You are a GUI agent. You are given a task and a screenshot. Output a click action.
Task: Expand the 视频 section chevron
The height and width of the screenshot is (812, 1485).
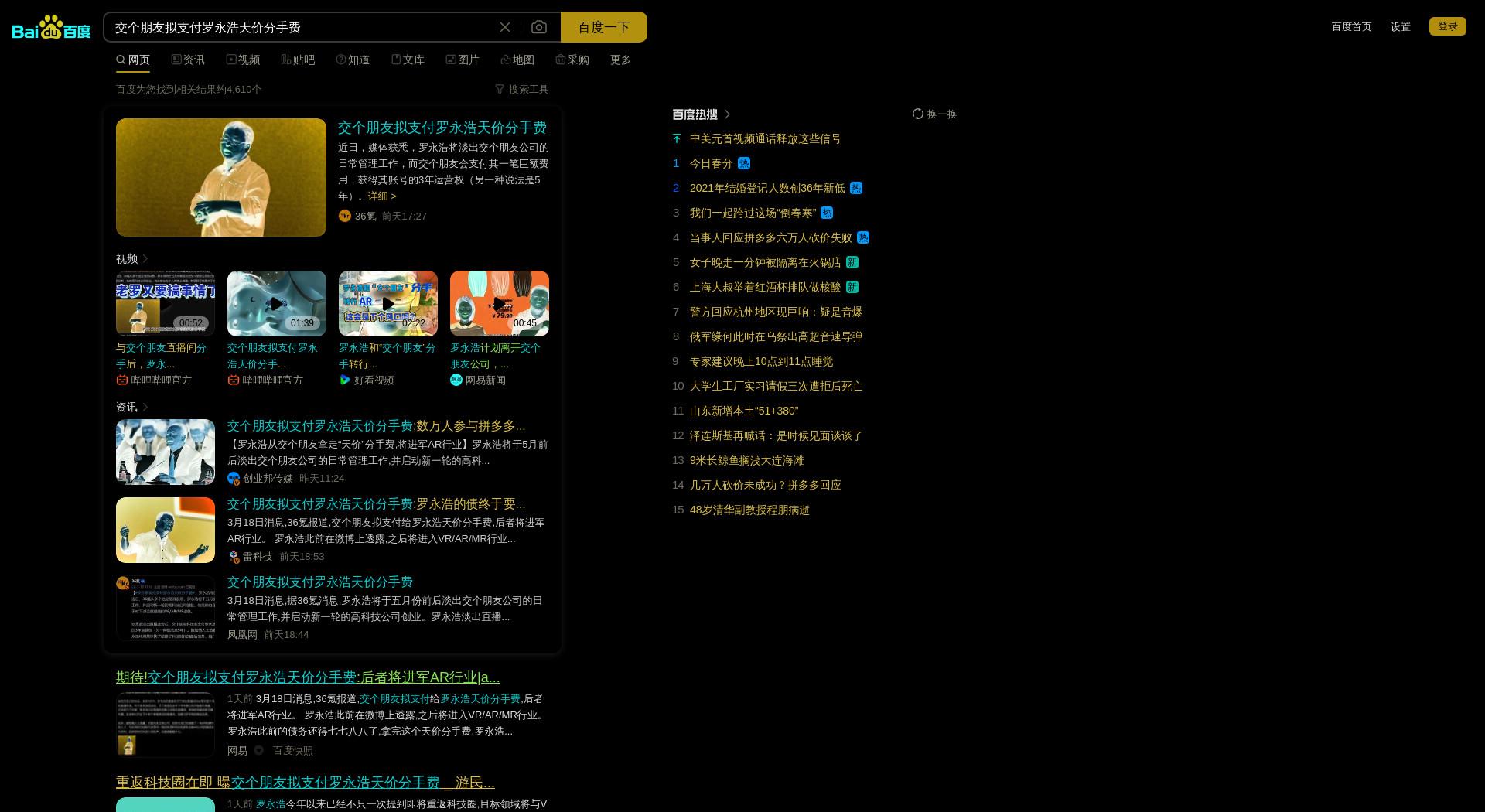[145, 258]
